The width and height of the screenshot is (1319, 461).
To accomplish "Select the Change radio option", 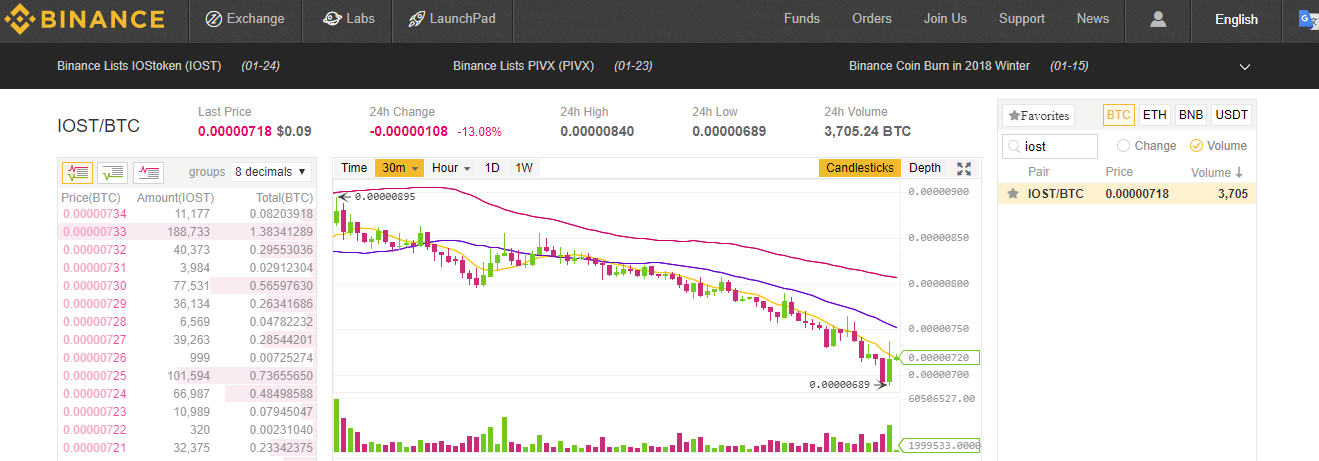I will click(1123, 146).
